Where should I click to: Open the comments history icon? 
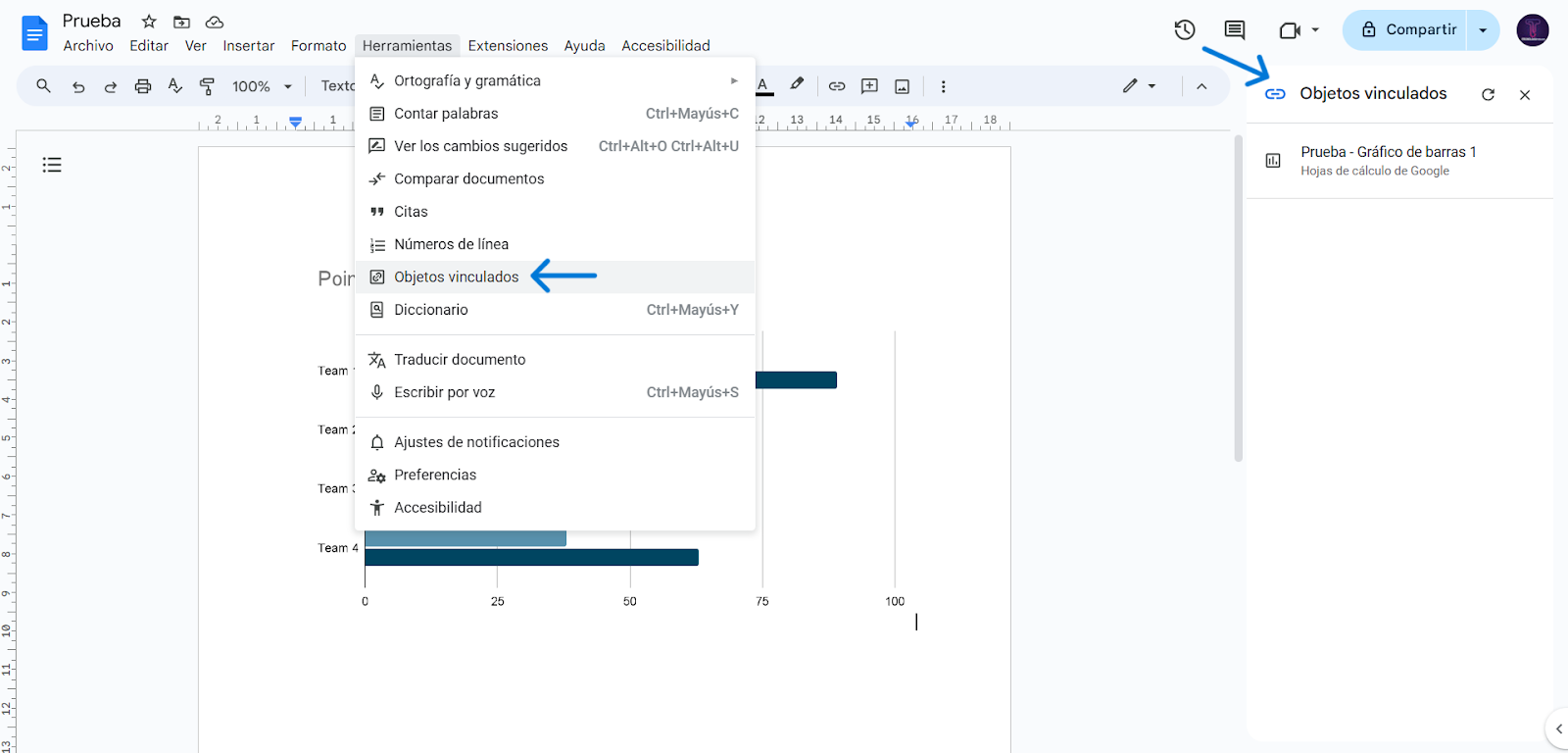coord(1235,30)
